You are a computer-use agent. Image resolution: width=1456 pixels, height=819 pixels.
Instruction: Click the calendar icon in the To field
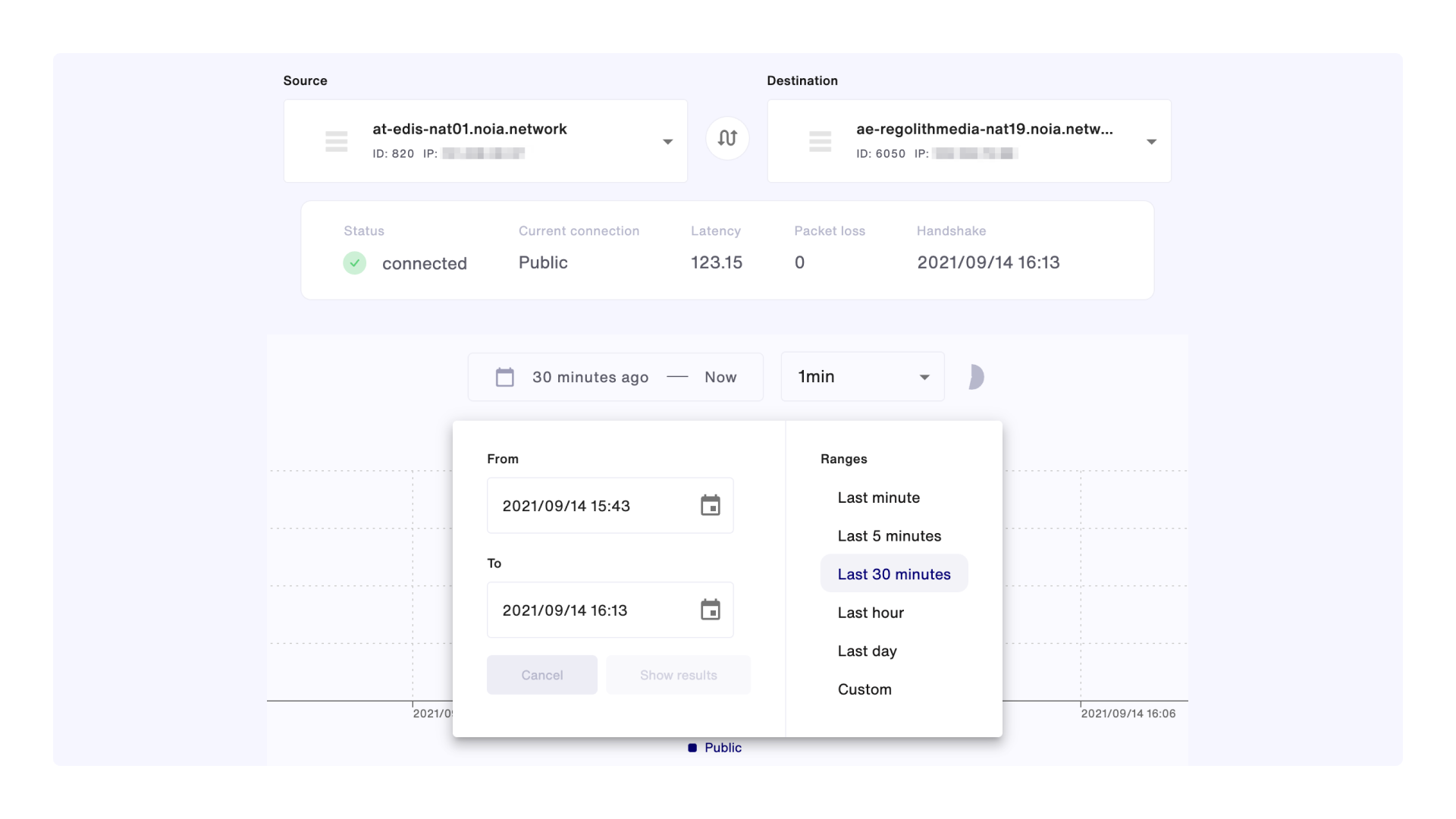710,610
